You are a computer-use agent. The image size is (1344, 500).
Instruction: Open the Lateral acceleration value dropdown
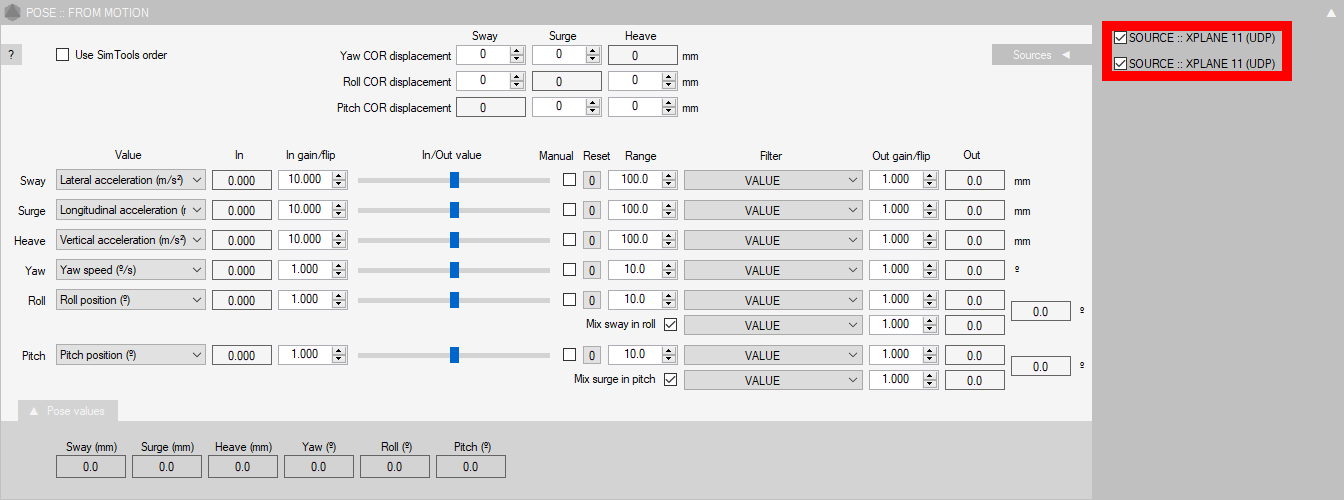(x=131, y=180)
